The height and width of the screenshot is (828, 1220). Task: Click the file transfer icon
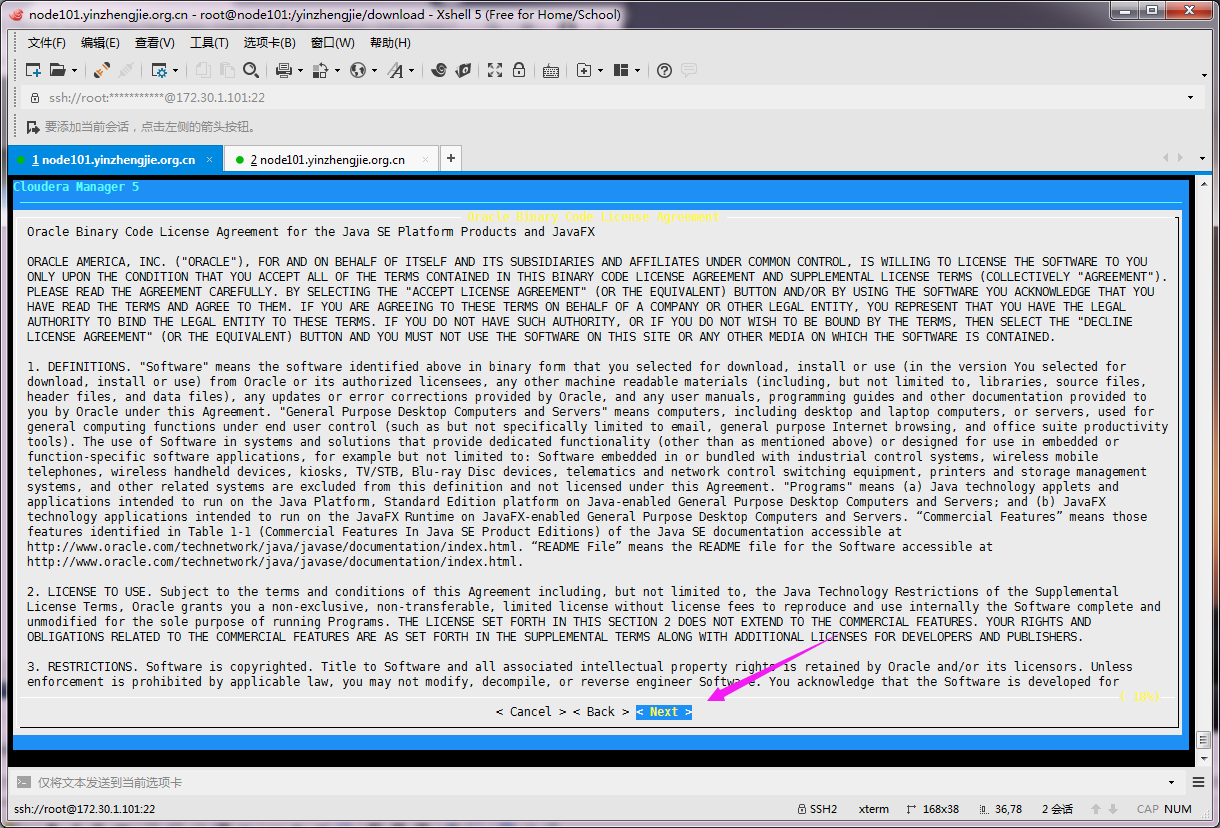(321, 70)
